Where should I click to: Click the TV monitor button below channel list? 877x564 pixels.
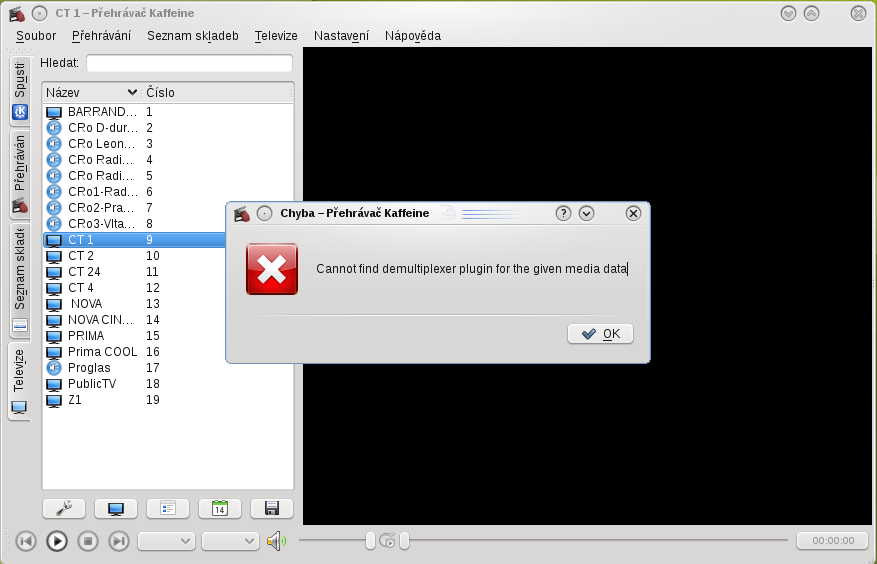pyautogui.click(x=116, y=509)
